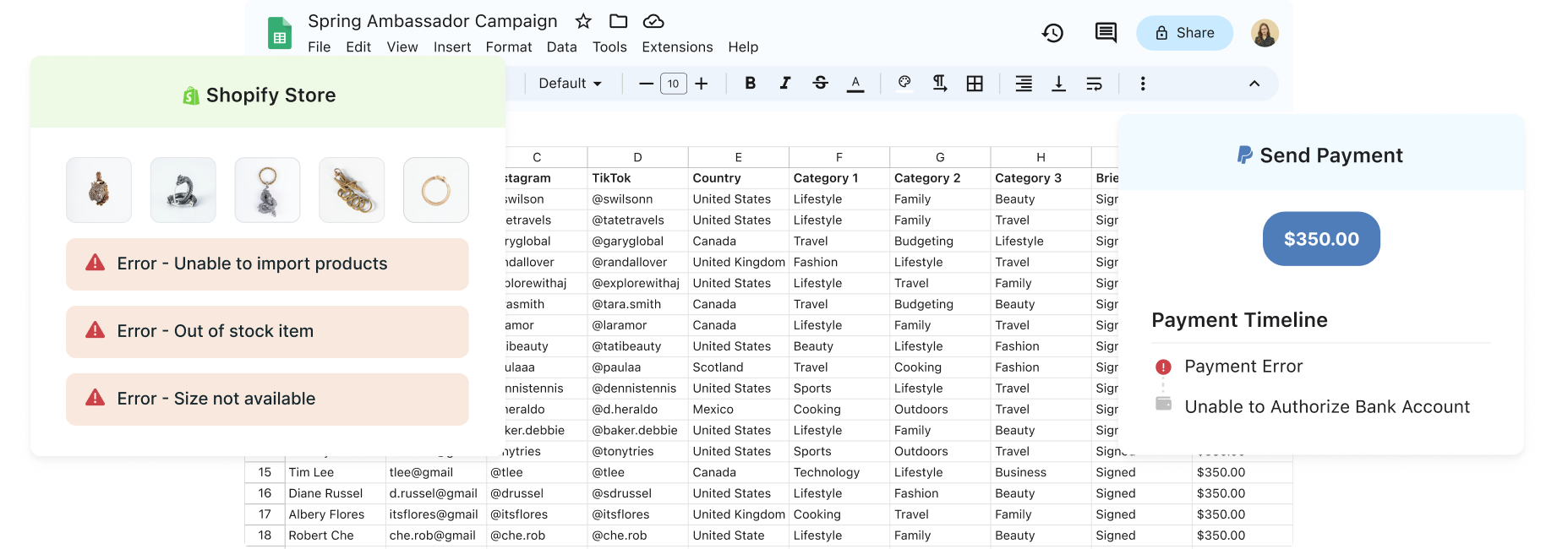
Task: Star the Spring Ambassador Campaign document
Action: pos(583,21)
